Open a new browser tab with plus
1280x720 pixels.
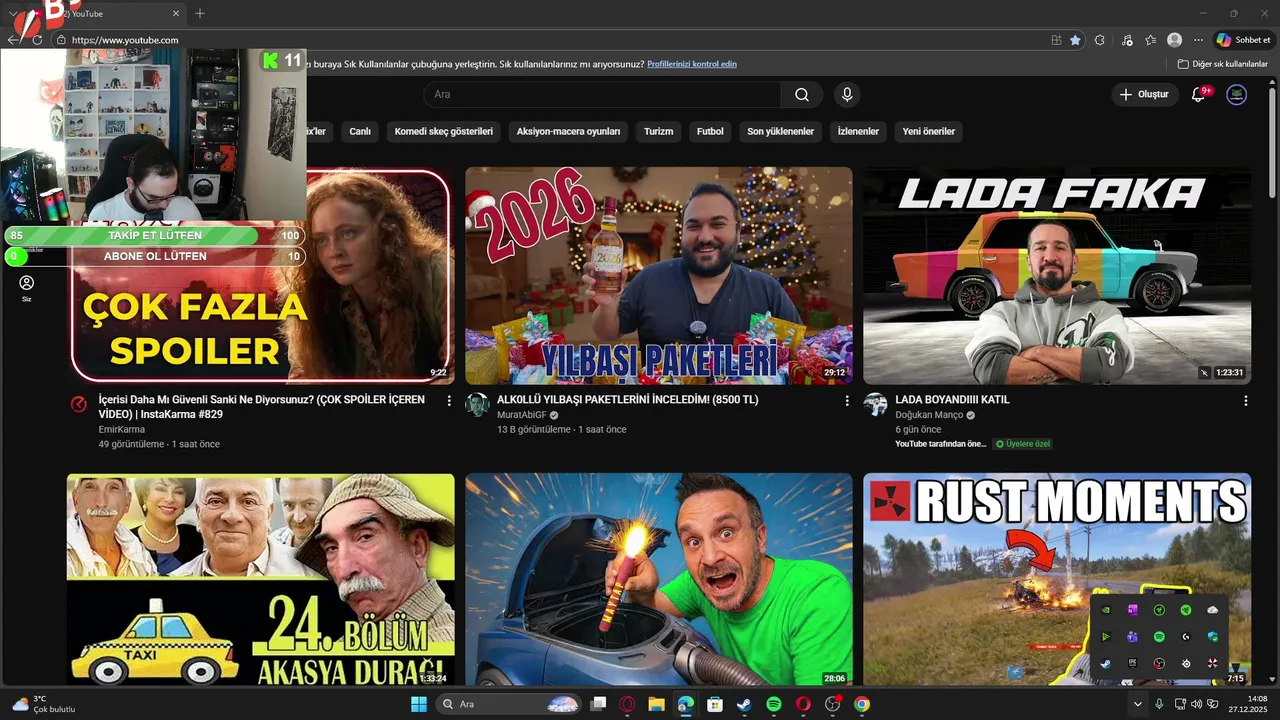[200, 13]
